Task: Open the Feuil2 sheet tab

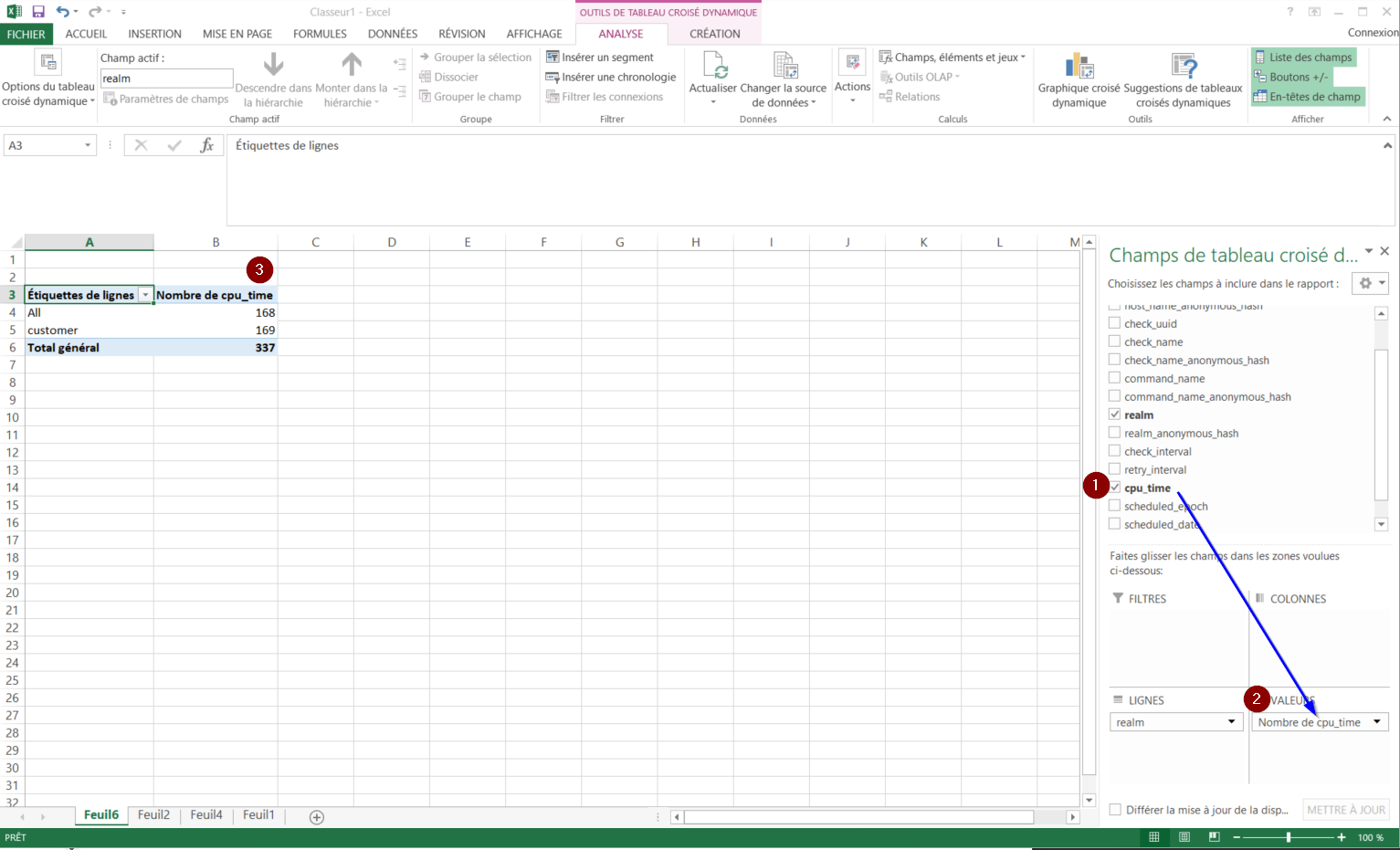Action: click(153, 815)
